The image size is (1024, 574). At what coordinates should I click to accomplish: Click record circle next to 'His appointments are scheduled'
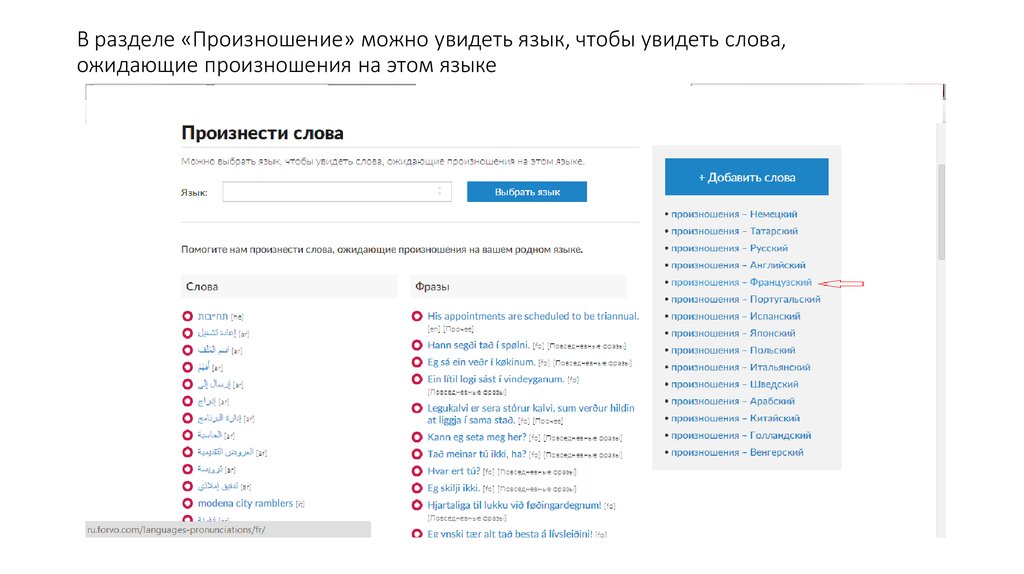(417, 316)
